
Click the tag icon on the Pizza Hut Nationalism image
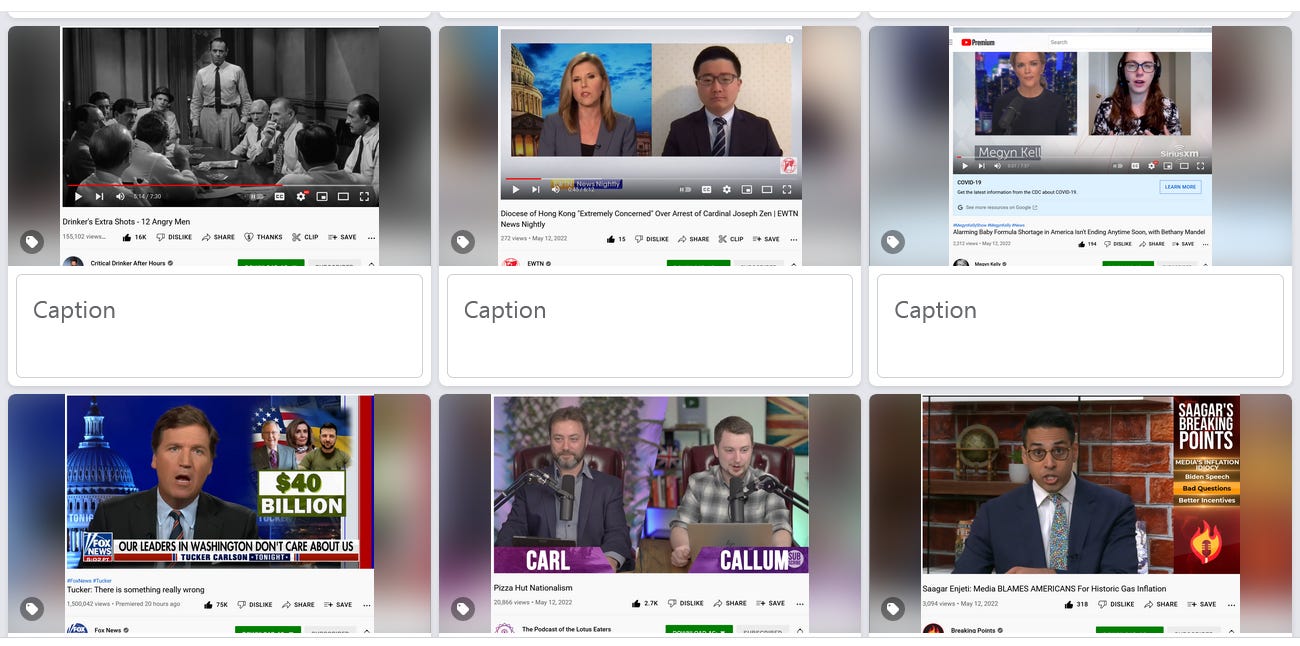coord(462,609)
